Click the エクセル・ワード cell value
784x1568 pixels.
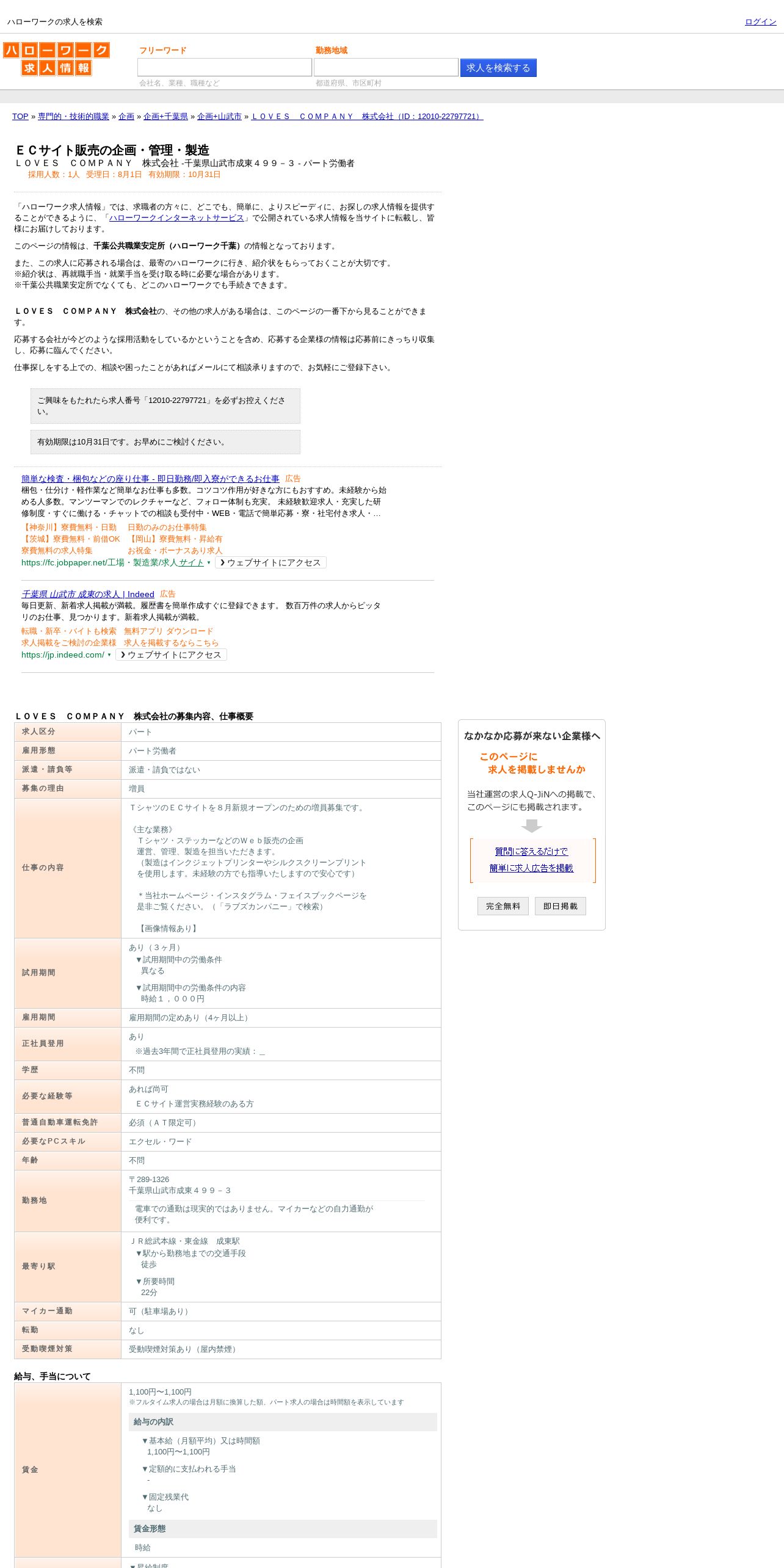160,1142
